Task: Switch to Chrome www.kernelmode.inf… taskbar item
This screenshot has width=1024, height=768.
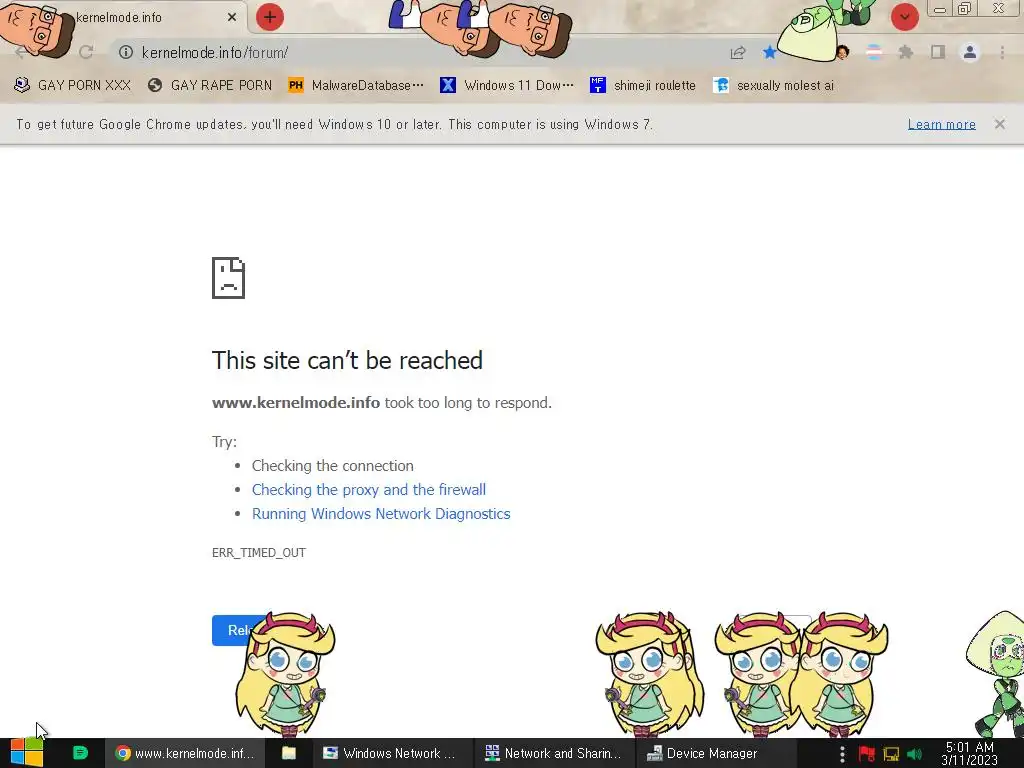Action: tap(184, 753)
